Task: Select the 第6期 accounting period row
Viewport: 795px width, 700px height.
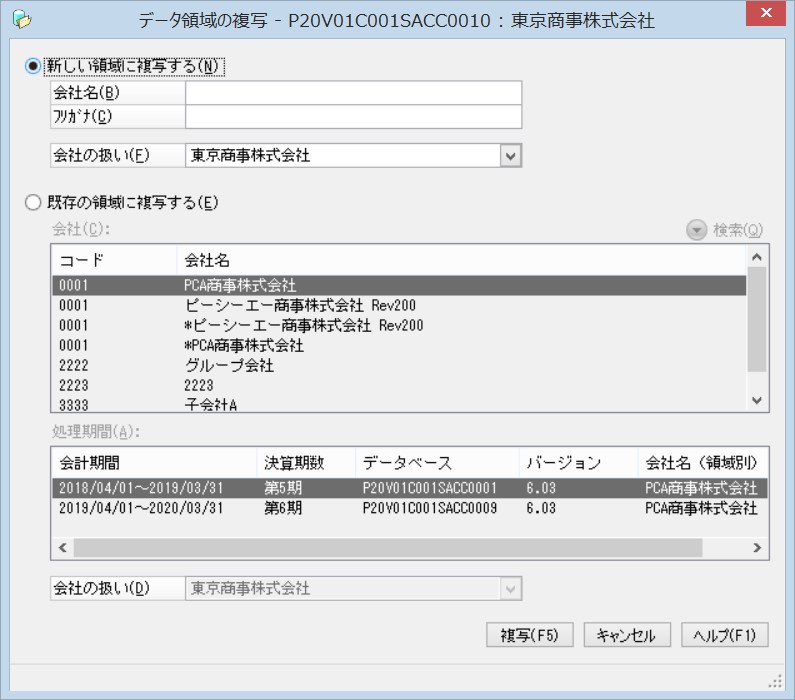Action: (410, 508)
